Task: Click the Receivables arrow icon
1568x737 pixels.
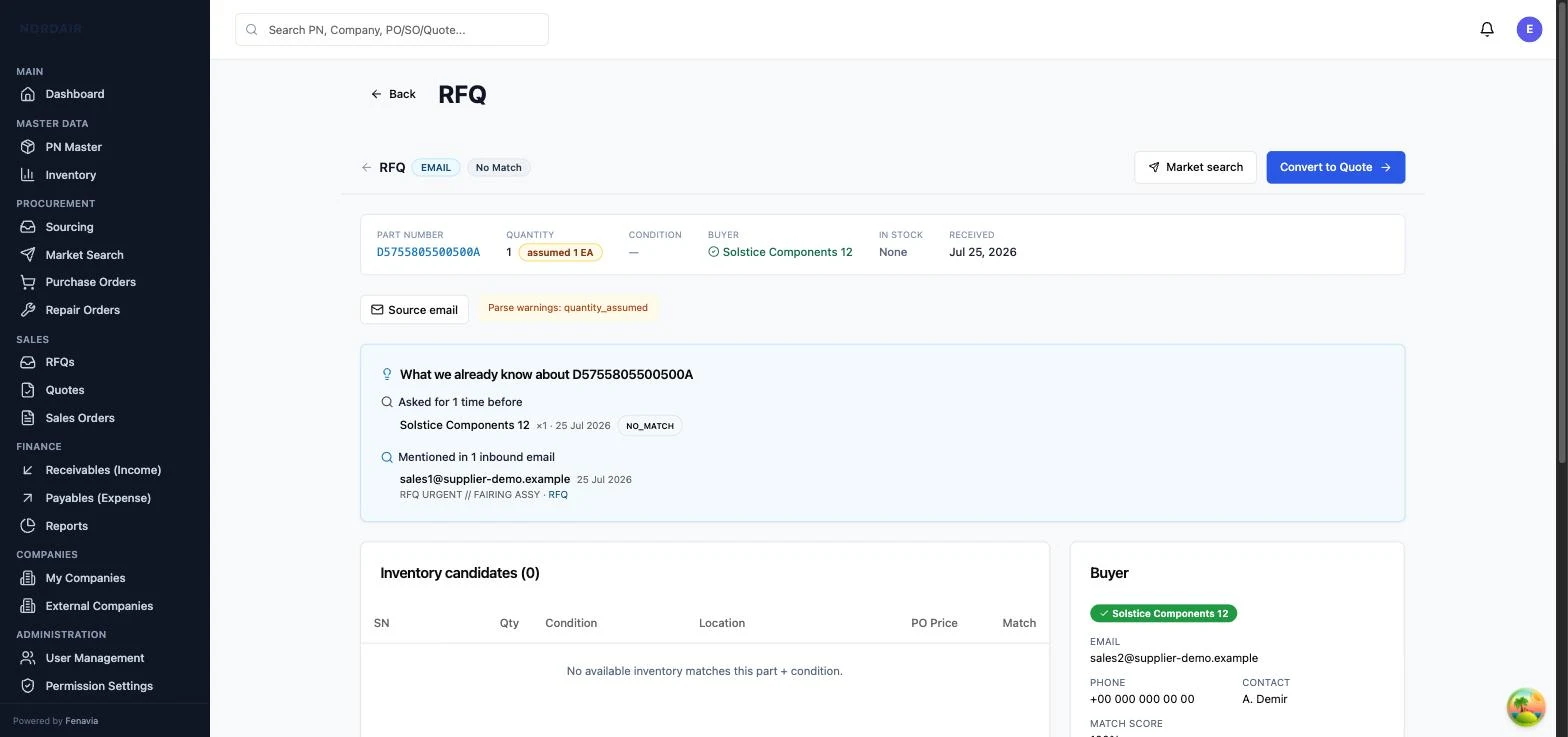Action: pyautogui.click(x=28, y=470)
